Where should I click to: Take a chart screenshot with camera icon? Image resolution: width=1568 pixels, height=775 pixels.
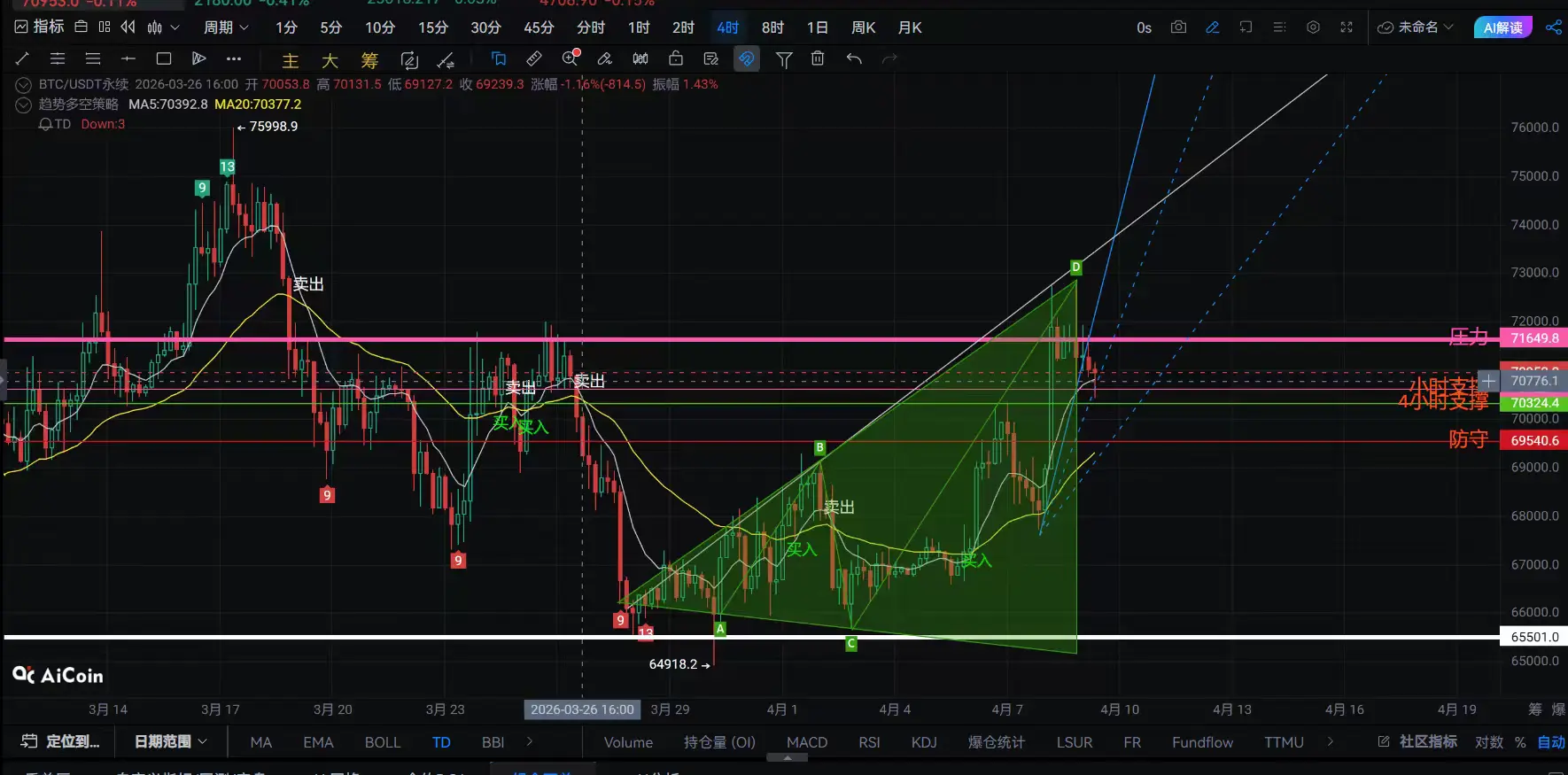(1178, 27)
